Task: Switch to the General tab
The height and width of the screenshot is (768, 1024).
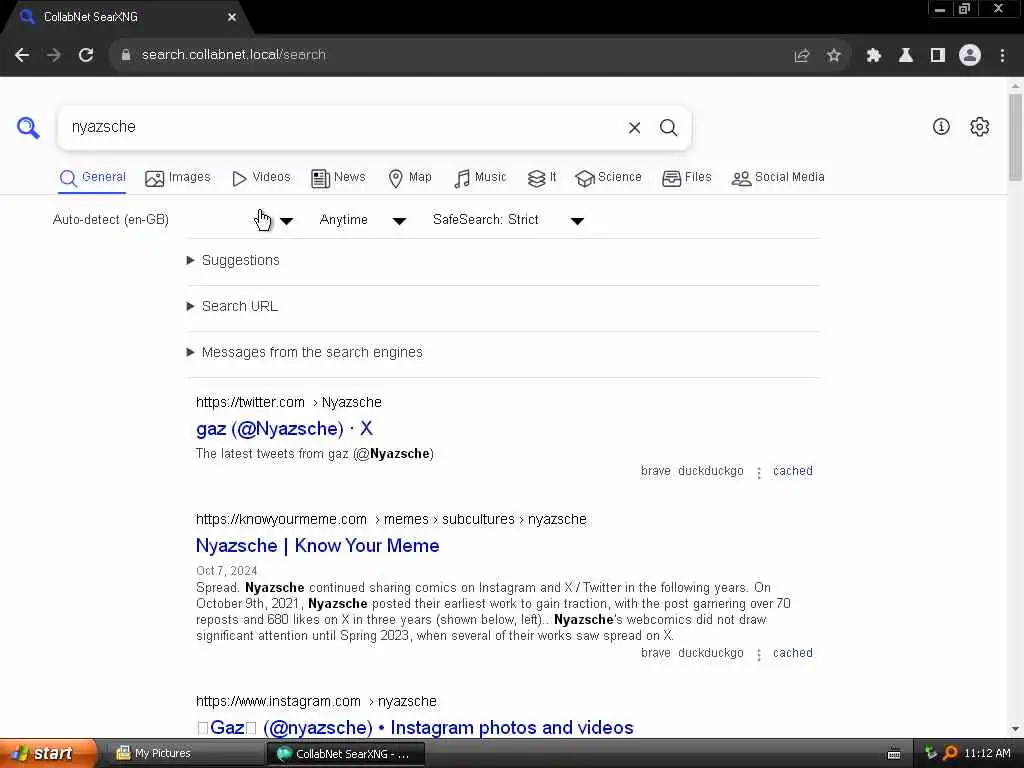Action: [92, 178]
